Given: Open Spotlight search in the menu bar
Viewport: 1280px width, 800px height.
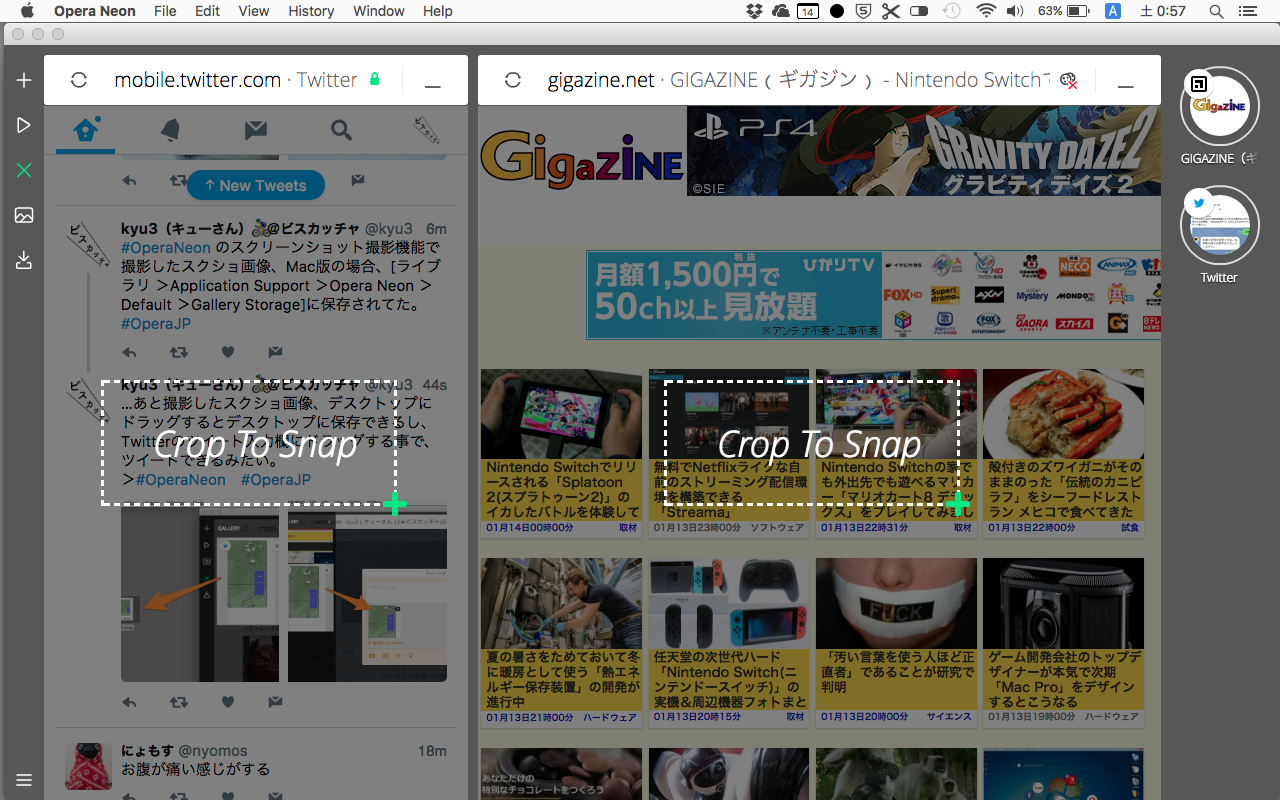Looking at the screenshot, I should 1216,11.
